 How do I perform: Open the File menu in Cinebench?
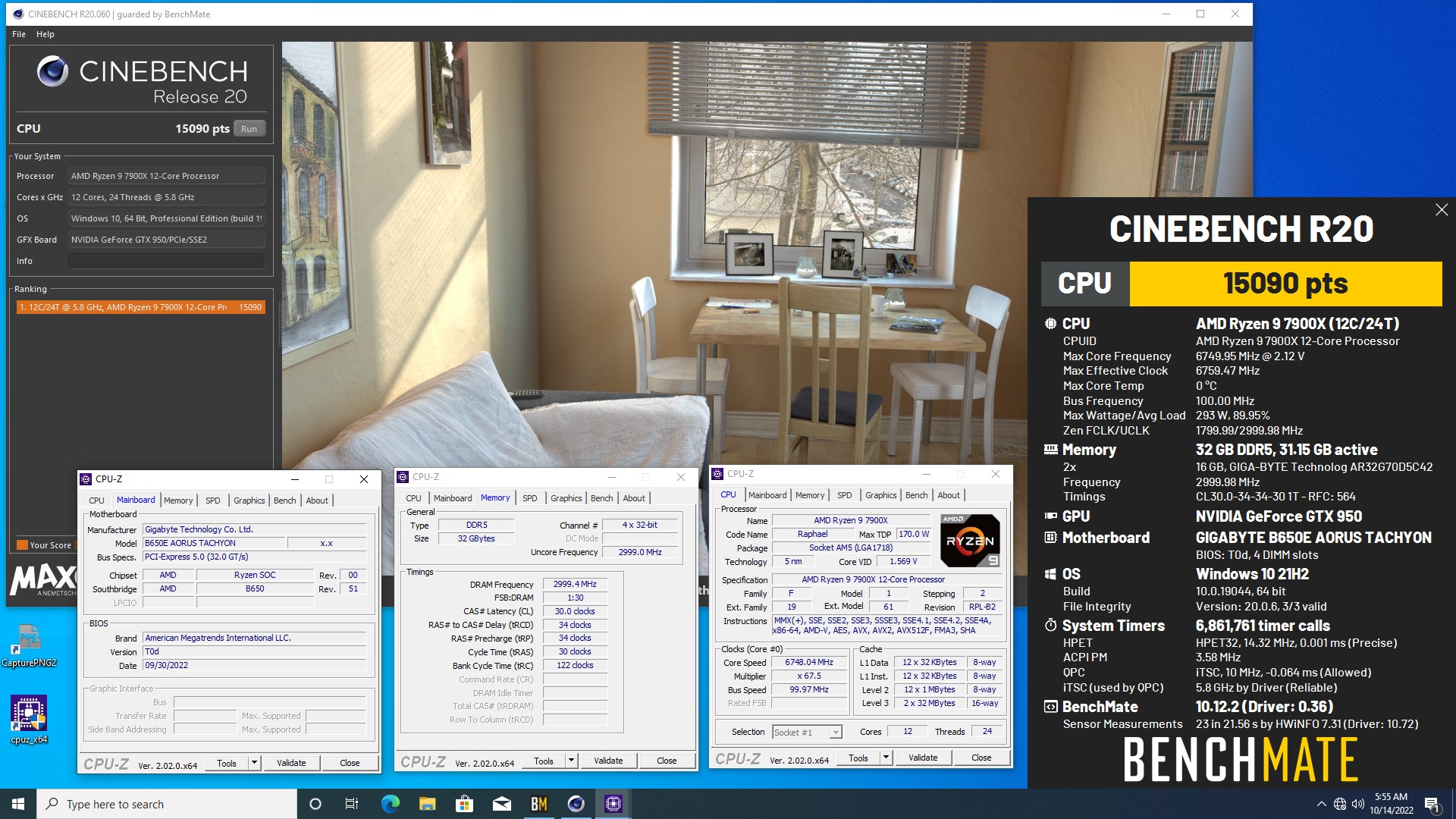click(x=19, y=34)
